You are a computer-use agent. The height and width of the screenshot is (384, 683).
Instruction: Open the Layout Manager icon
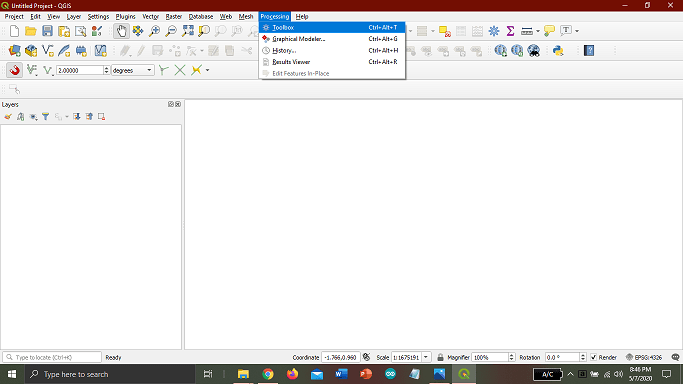pyautogui.click(x=81, y=31)
